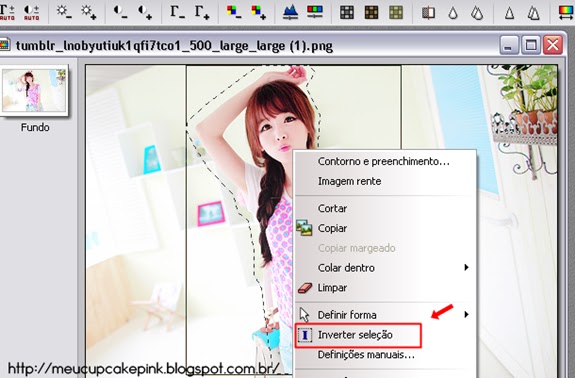
Task: Click the grayed Copiar margeado entry
Action: [x=385, y=248]
